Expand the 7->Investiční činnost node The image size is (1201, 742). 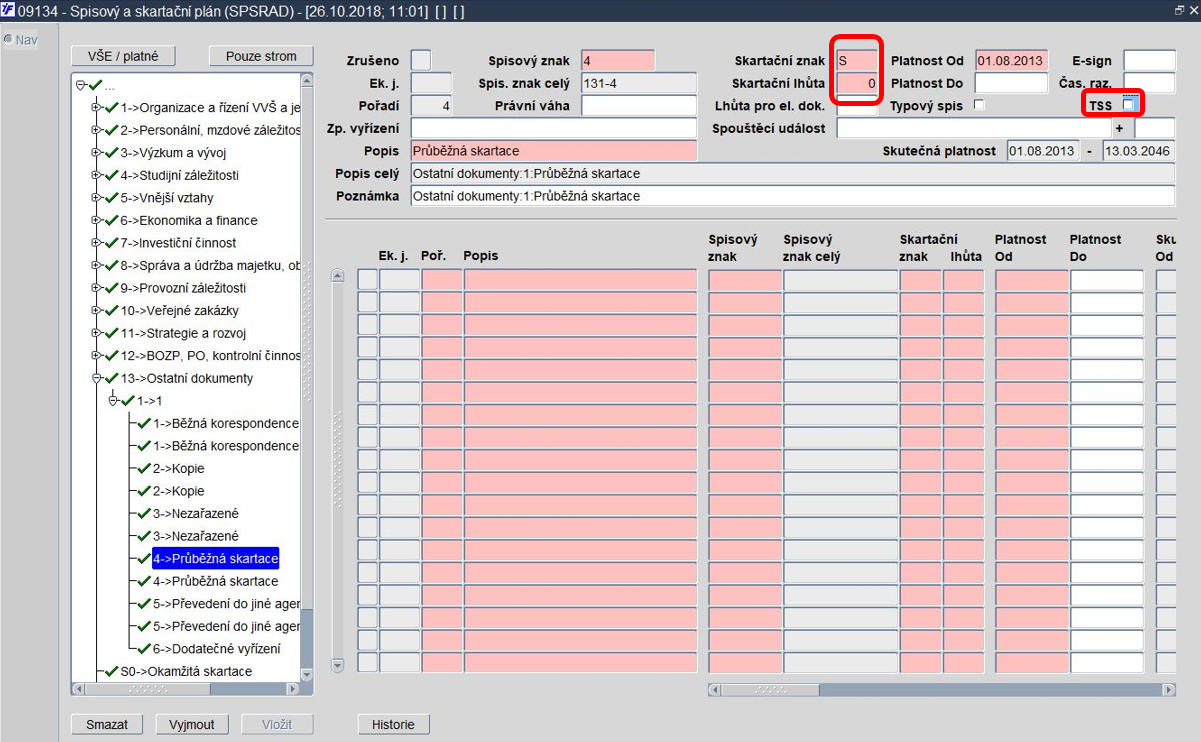[x=96, y=243]
